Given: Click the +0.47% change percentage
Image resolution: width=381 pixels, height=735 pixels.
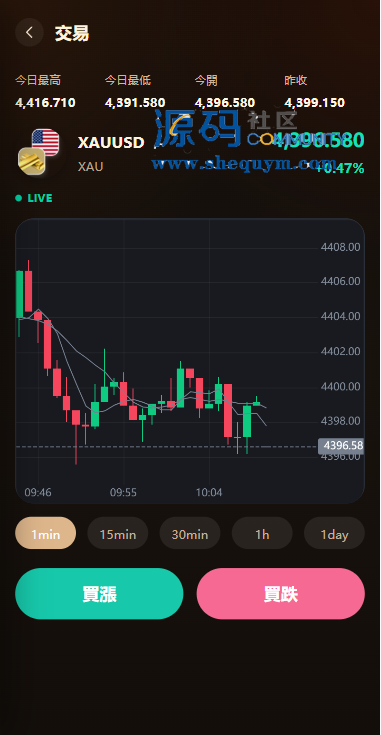Looking at the screenshot, I should [x=340, y=168].
